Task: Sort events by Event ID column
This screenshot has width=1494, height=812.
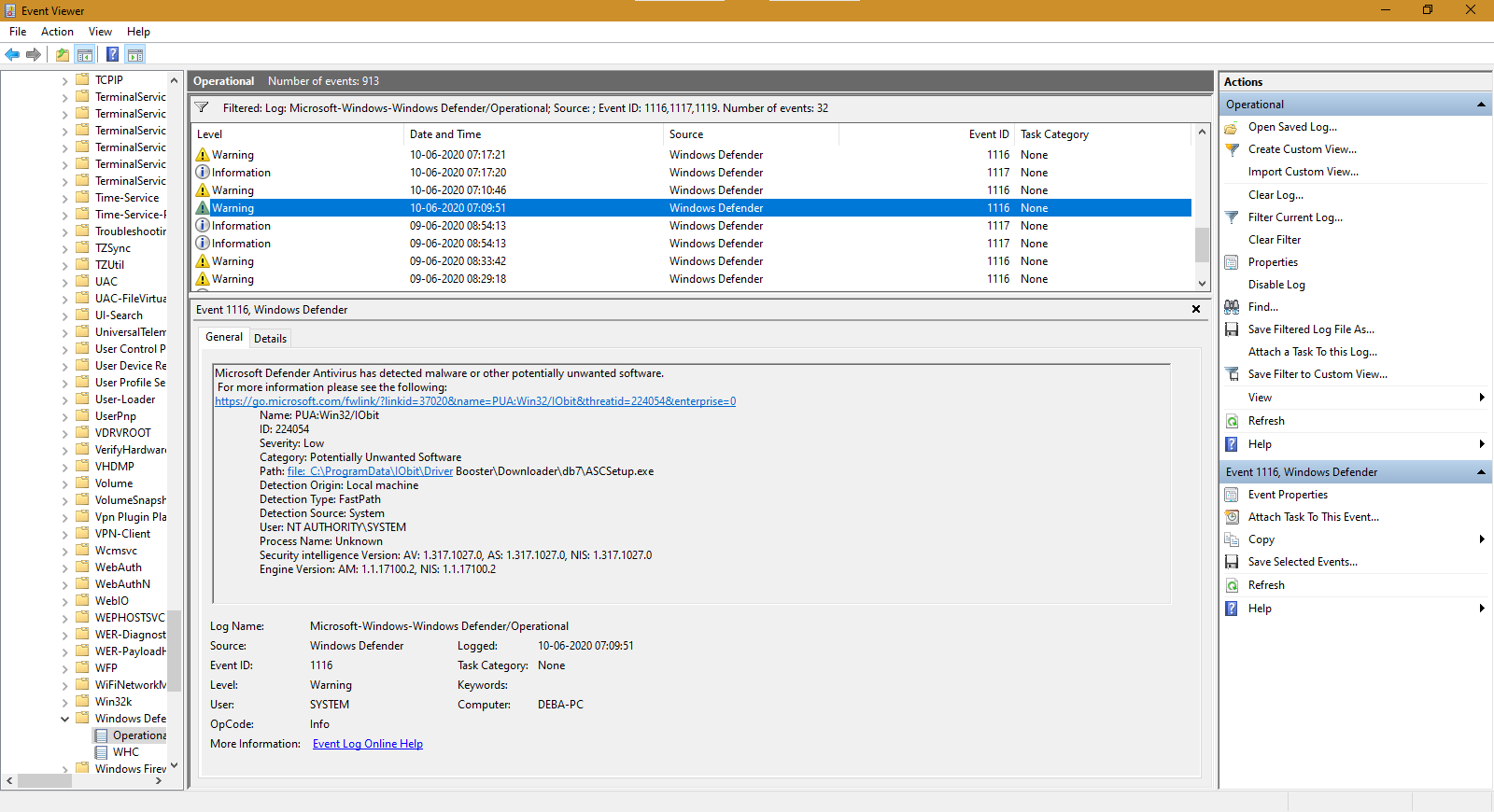Action: [x=927, y=134]
